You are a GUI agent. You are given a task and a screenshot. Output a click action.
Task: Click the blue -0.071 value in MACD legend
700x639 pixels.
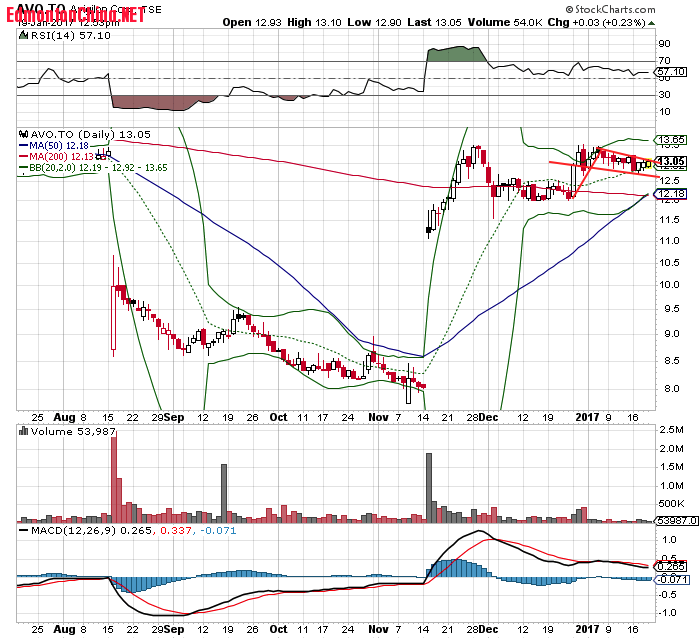click(x=218, y=530)
